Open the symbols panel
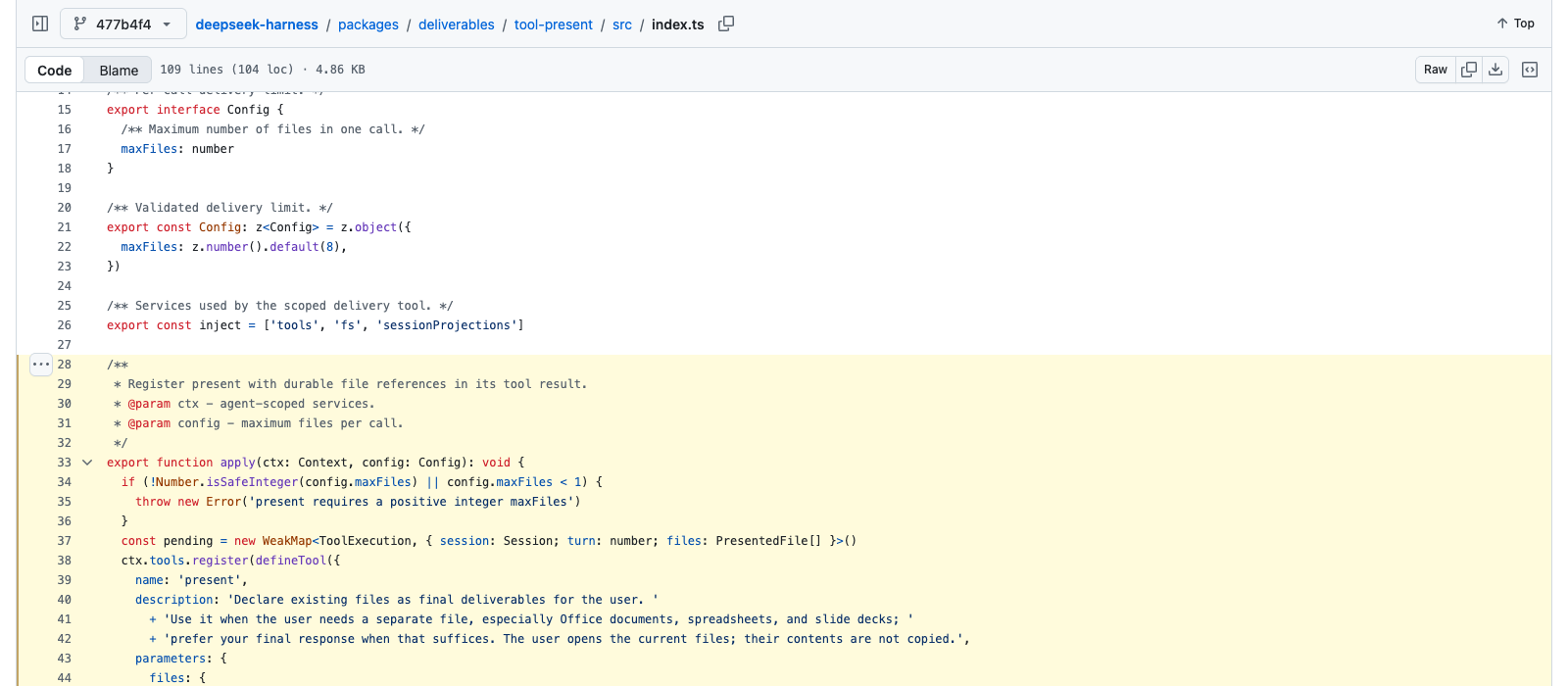Screen dimensions: 1568x686 (1530, 70)
